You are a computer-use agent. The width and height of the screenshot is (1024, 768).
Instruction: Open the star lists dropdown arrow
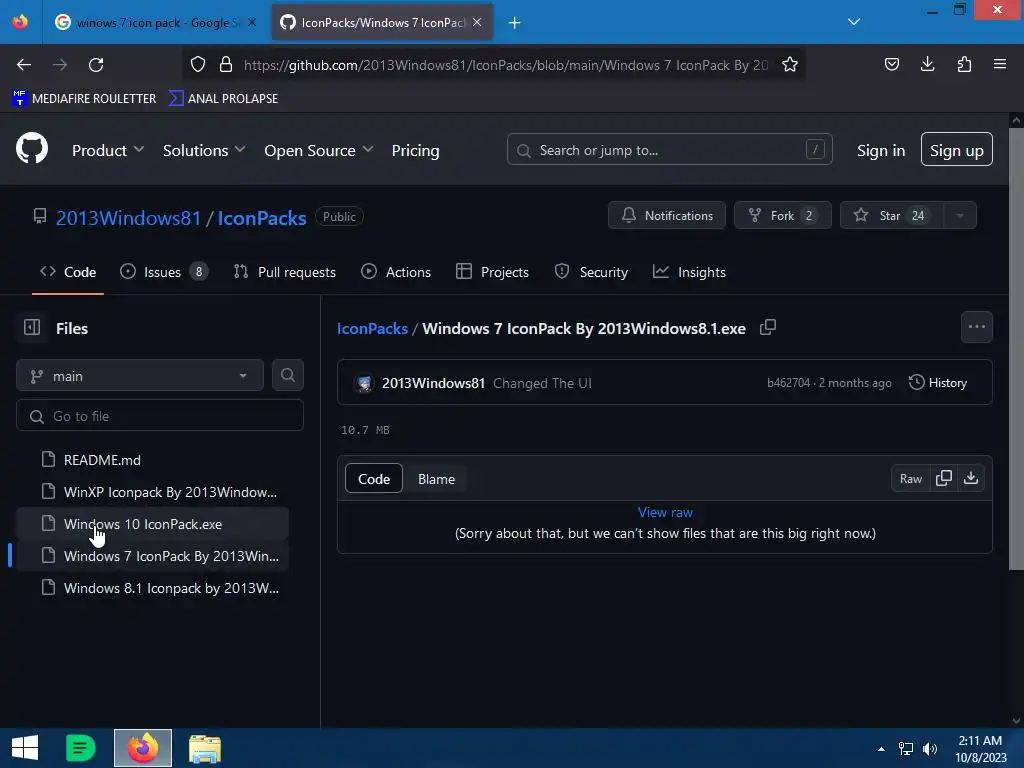(x=960, y=216)
